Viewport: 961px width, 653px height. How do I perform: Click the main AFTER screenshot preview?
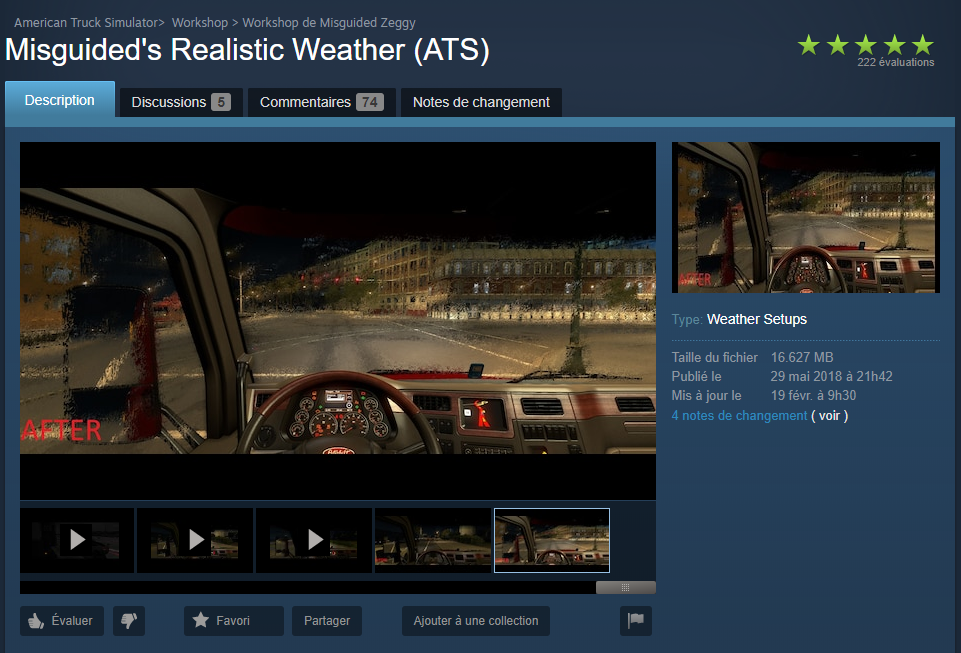click(338, 321)
